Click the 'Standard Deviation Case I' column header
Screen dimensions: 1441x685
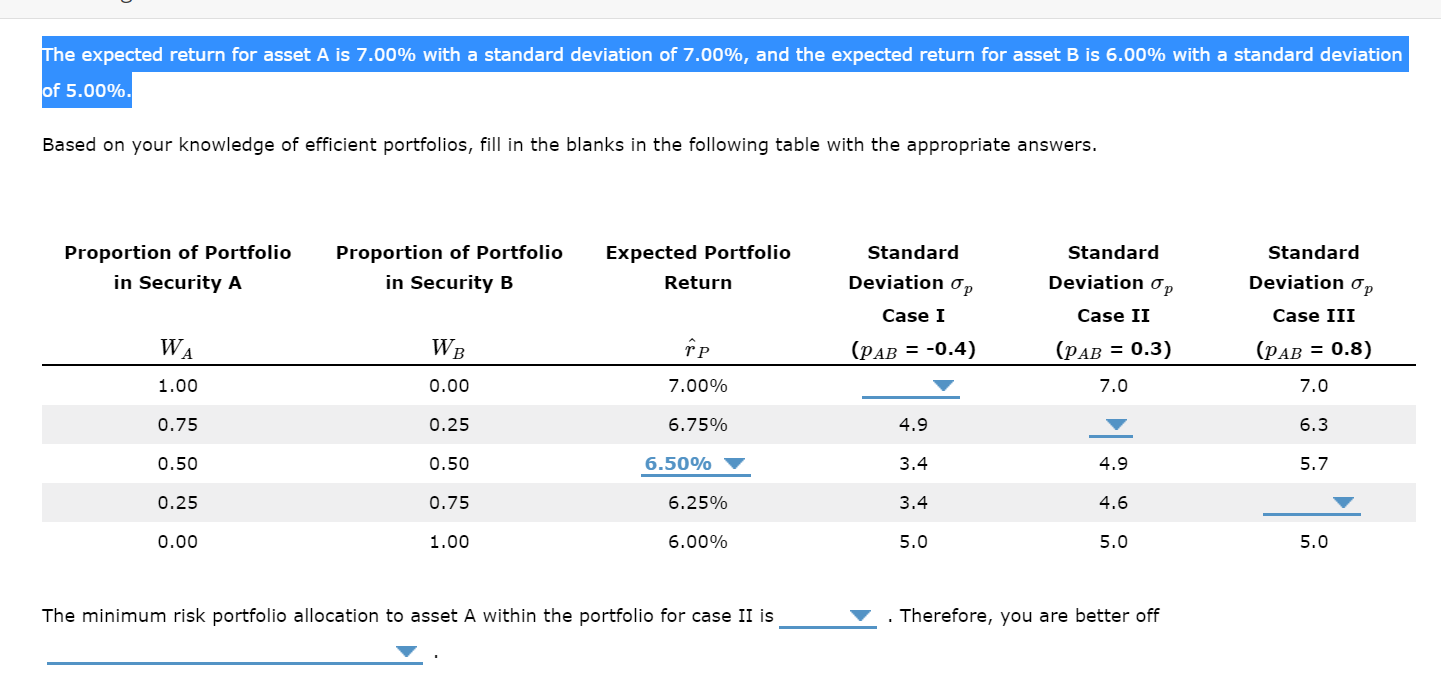coord(911,283)
